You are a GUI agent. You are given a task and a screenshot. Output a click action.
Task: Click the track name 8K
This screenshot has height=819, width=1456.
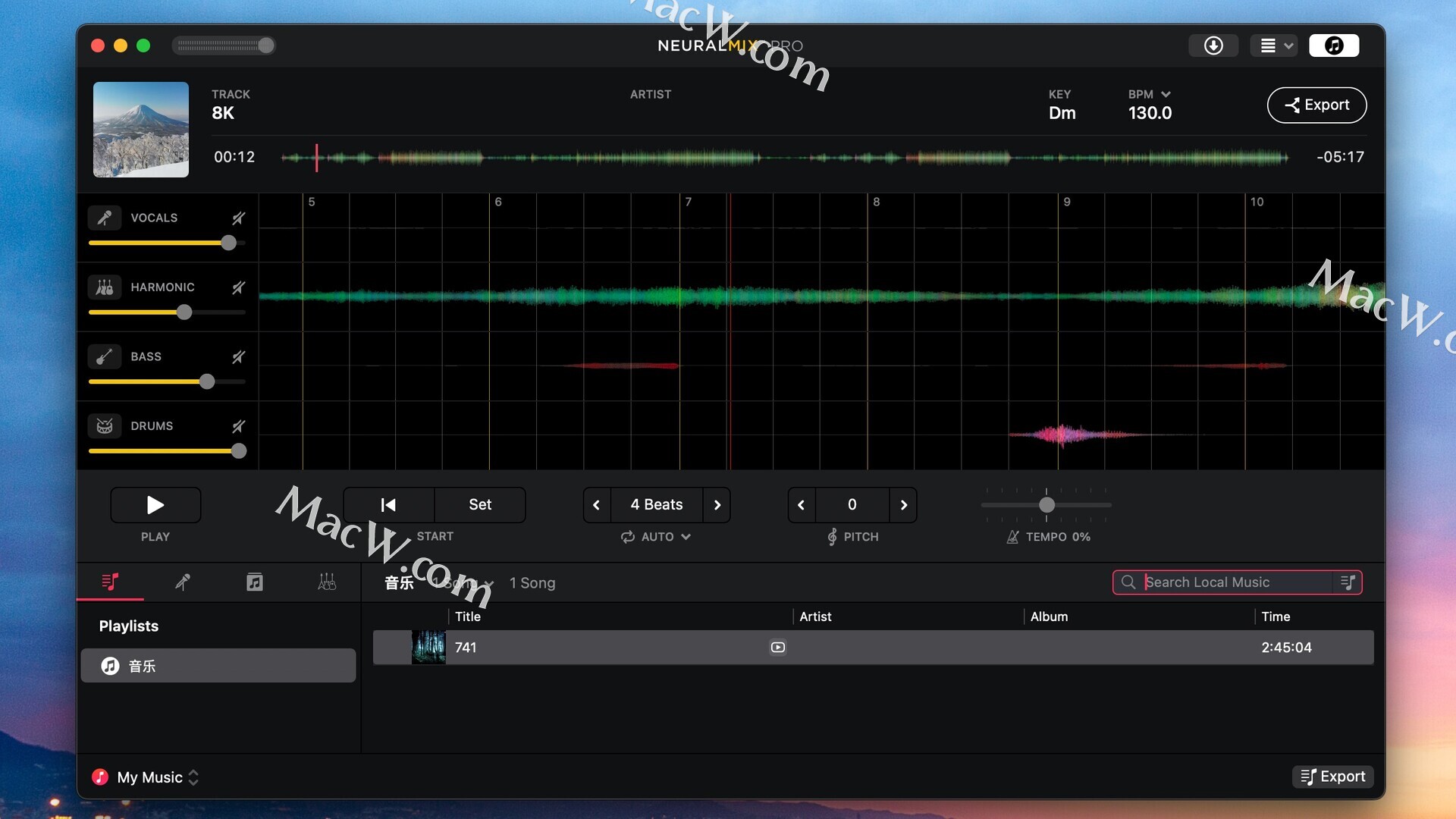[x=223, y=113]
